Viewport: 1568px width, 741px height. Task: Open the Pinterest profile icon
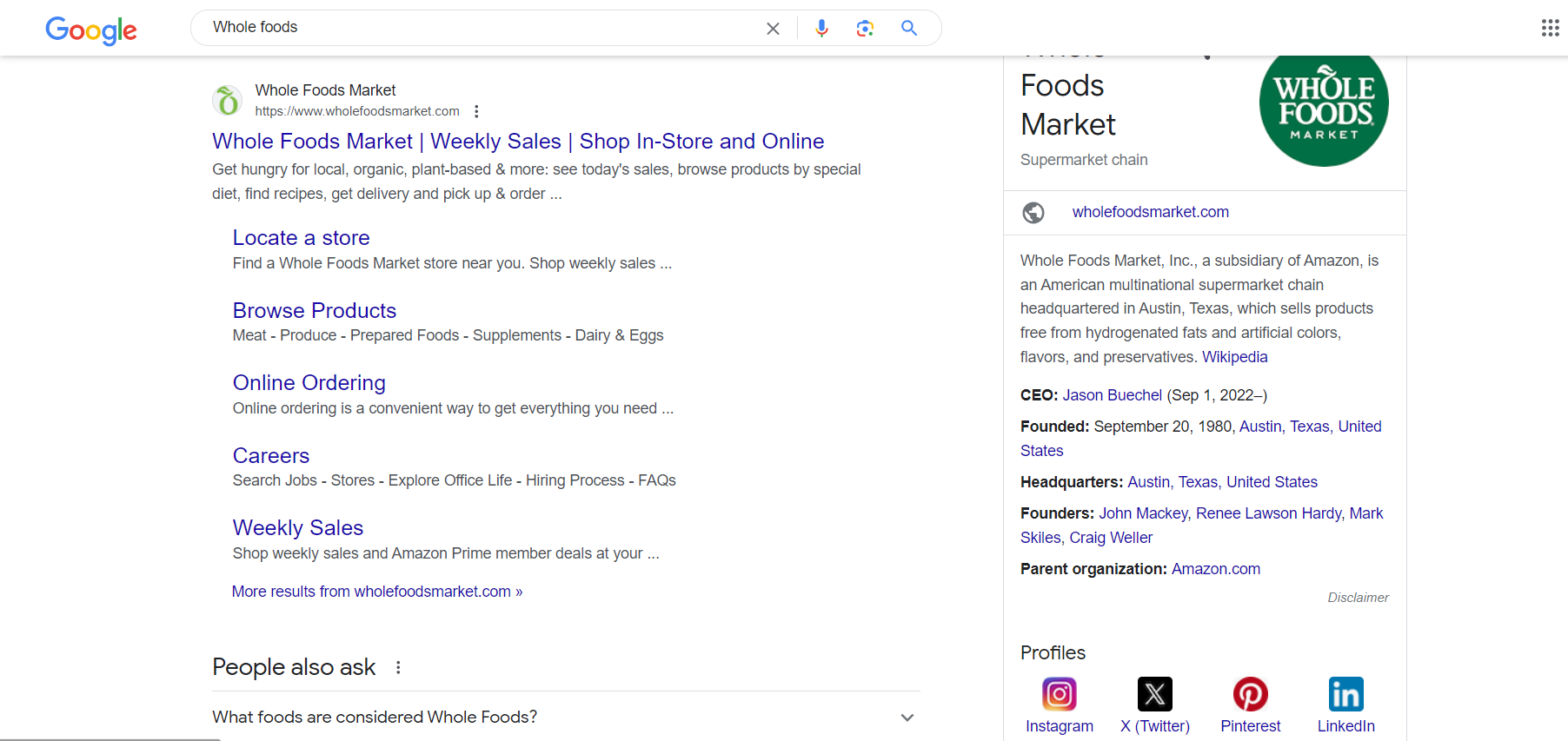point(1251,694)
